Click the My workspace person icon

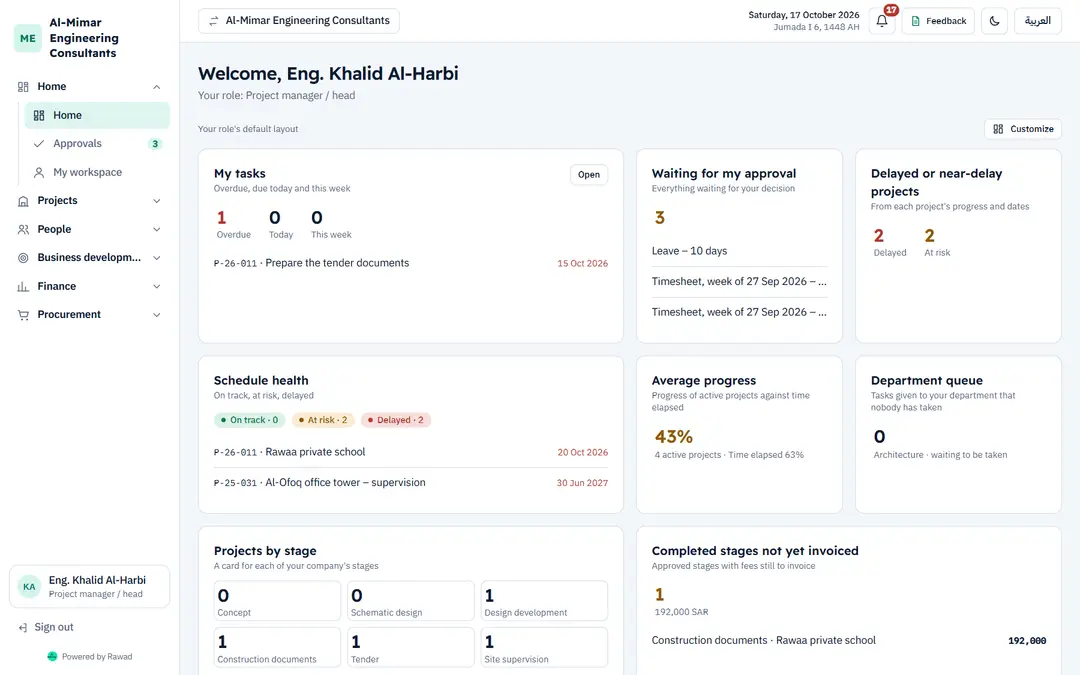pyautogui.click(x=39, y=172)
